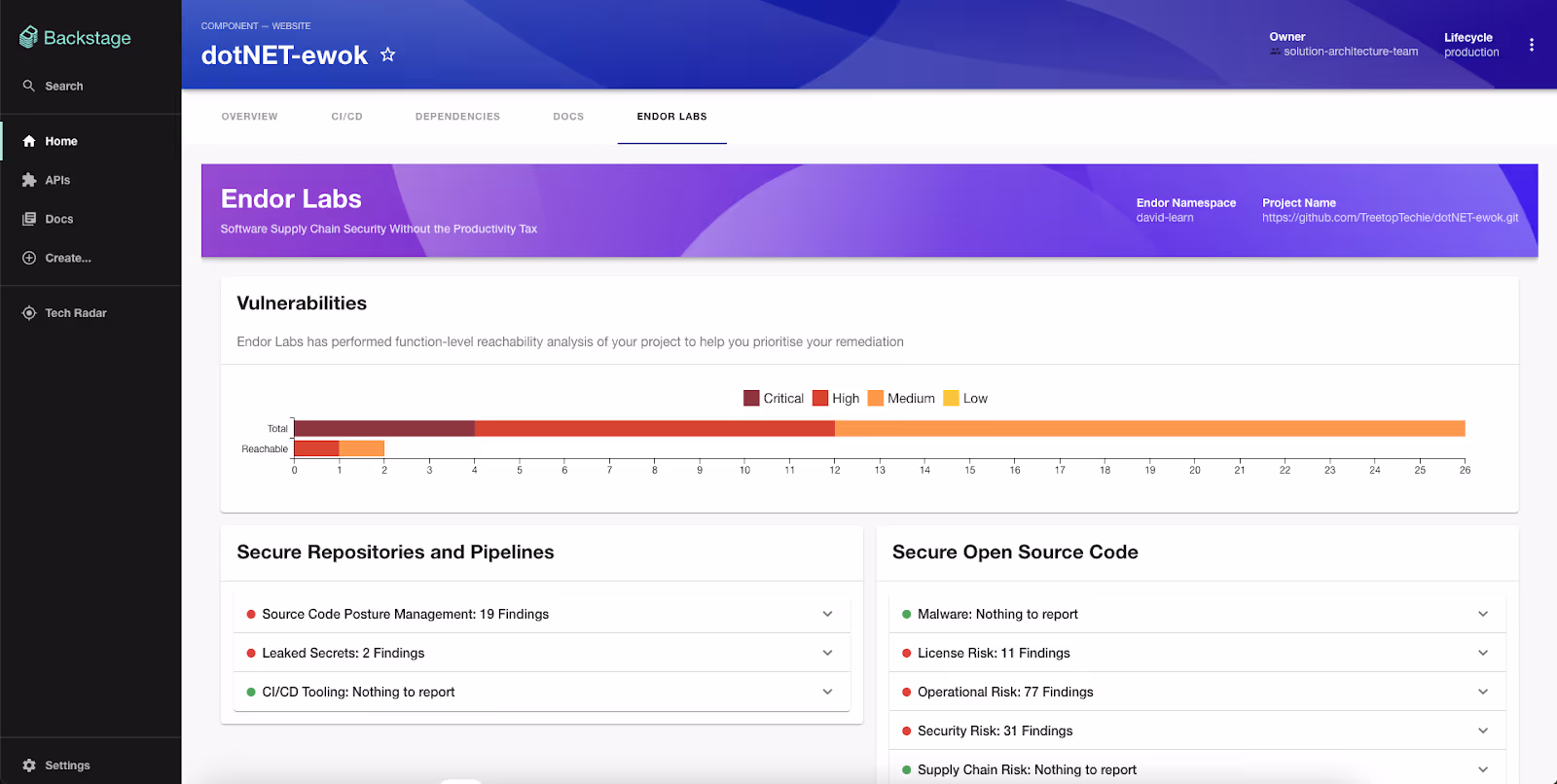Expand Malware row chevron
The height and width of the screenshot is (784, 1557).
pos(1483,614)
